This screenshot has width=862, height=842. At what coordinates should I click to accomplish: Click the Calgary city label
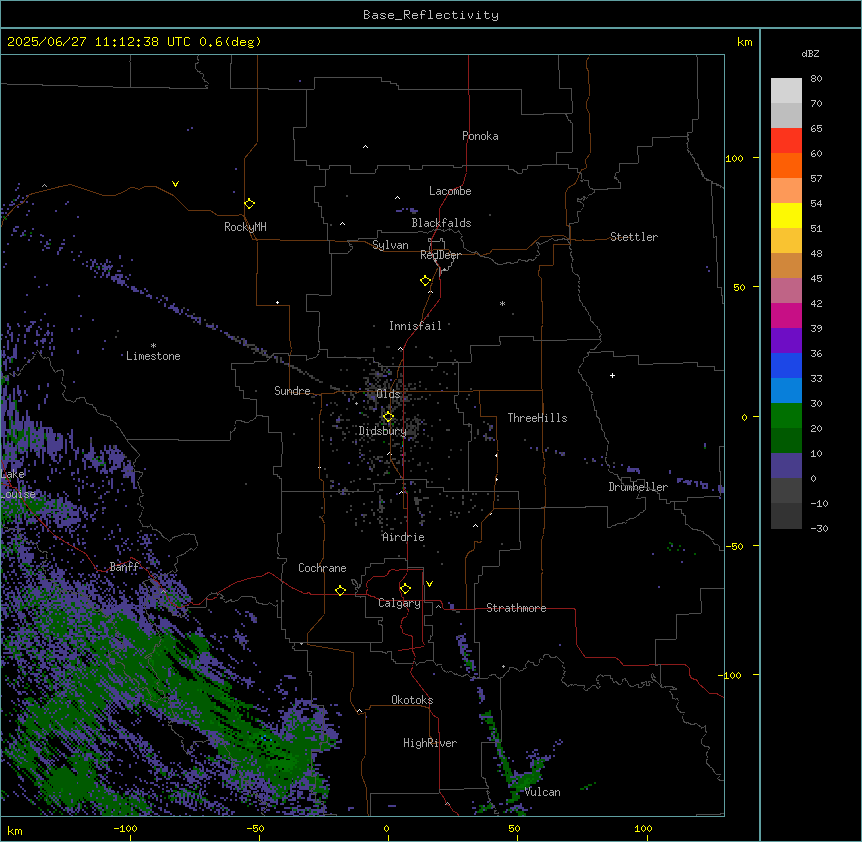[399, 603]
